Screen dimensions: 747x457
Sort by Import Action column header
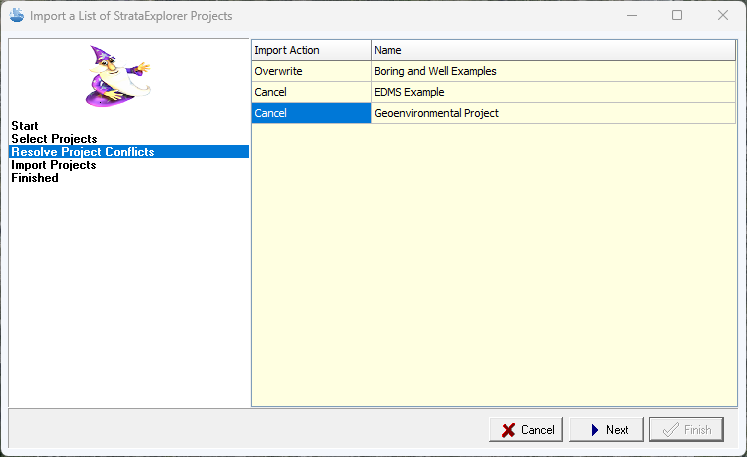[x=310, y=50]
